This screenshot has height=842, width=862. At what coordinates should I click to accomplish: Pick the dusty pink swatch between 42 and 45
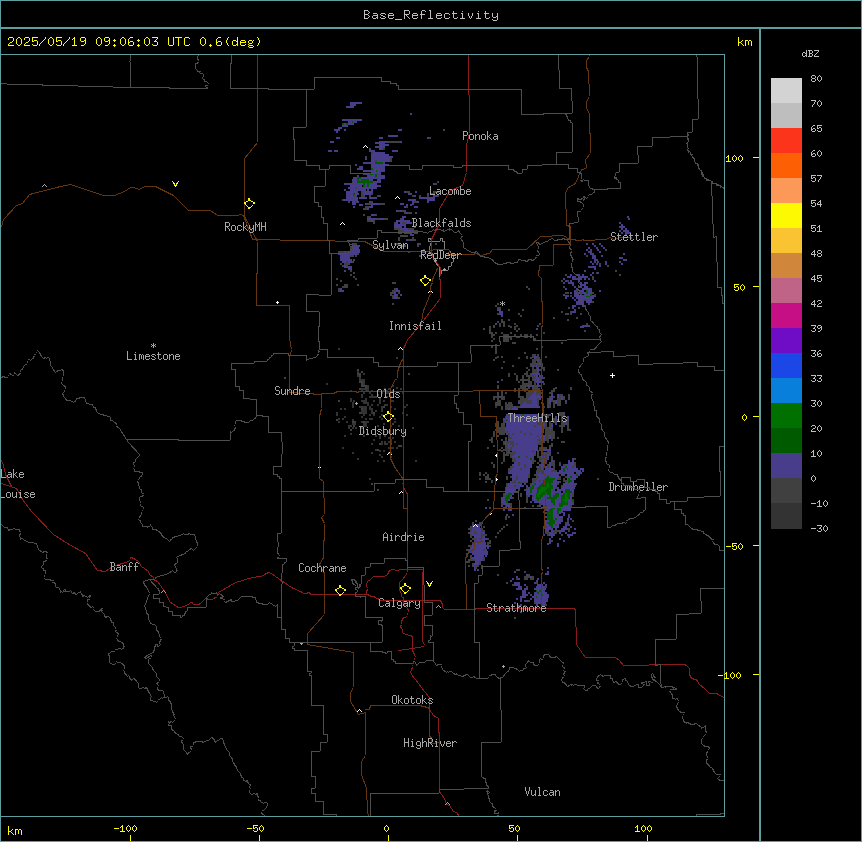pyautogui.click(x=786, y=290)
